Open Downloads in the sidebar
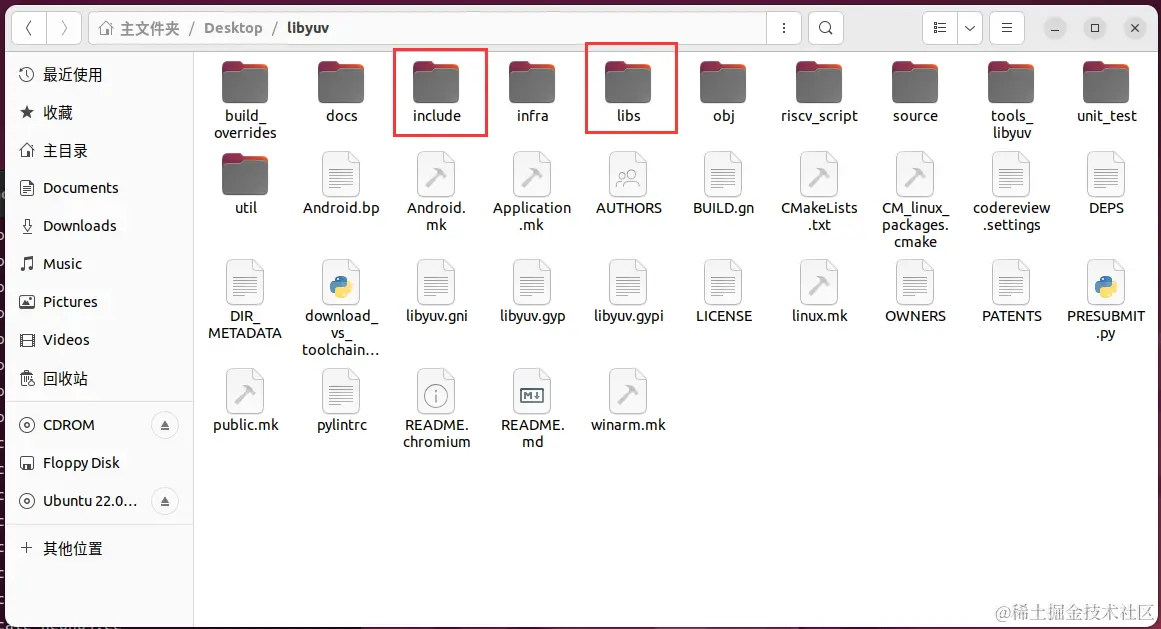 pos(99,226)
